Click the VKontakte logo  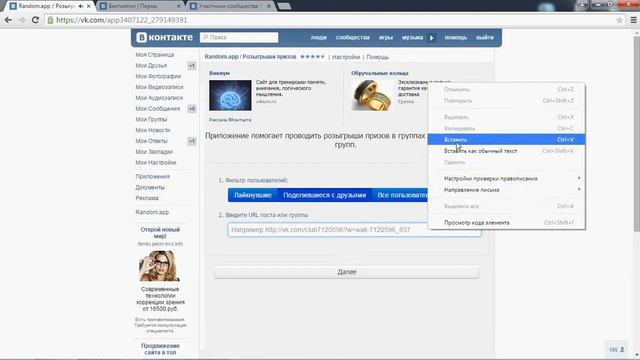164,37
